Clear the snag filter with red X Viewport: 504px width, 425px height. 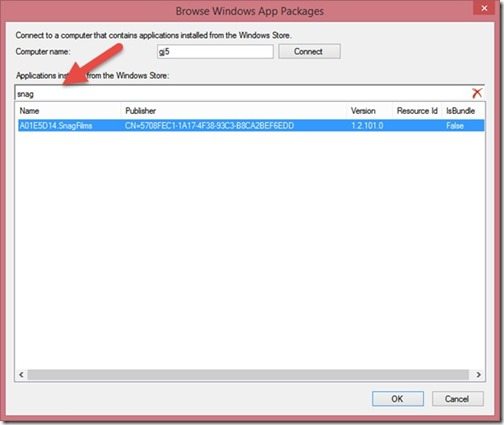(x=477, y=93)
